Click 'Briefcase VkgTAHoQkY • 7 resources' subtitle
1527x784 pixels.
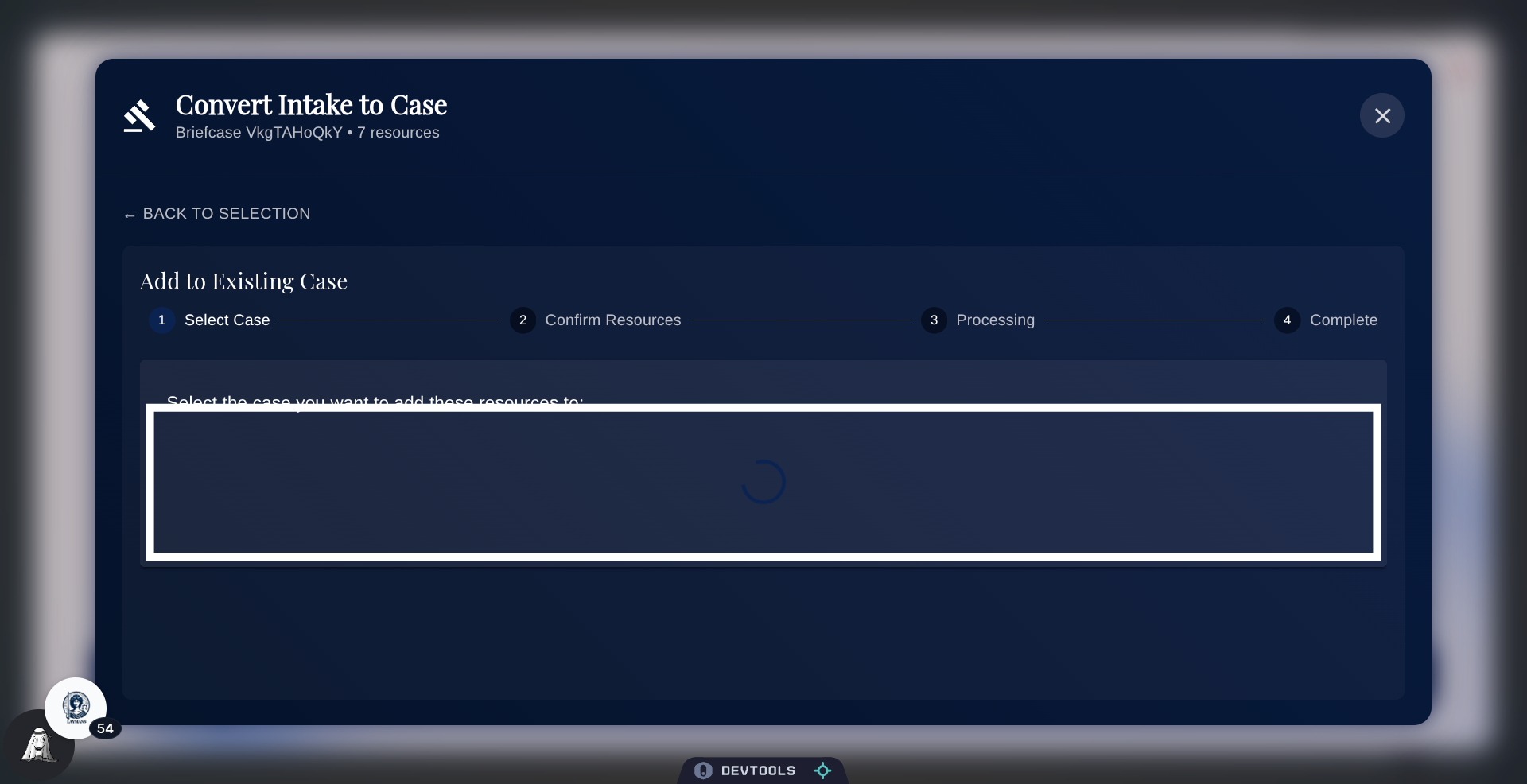pyautogui.click(x=307, y=133)
